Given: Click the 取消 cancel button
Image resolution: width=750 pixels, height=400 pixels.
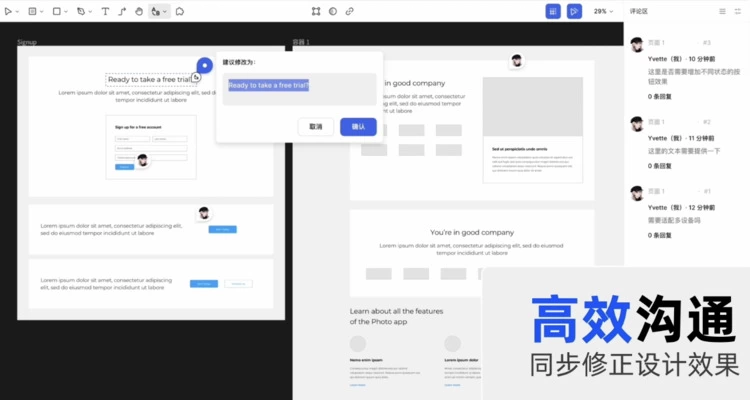Looking at the screenshot, I should point(315,127).
